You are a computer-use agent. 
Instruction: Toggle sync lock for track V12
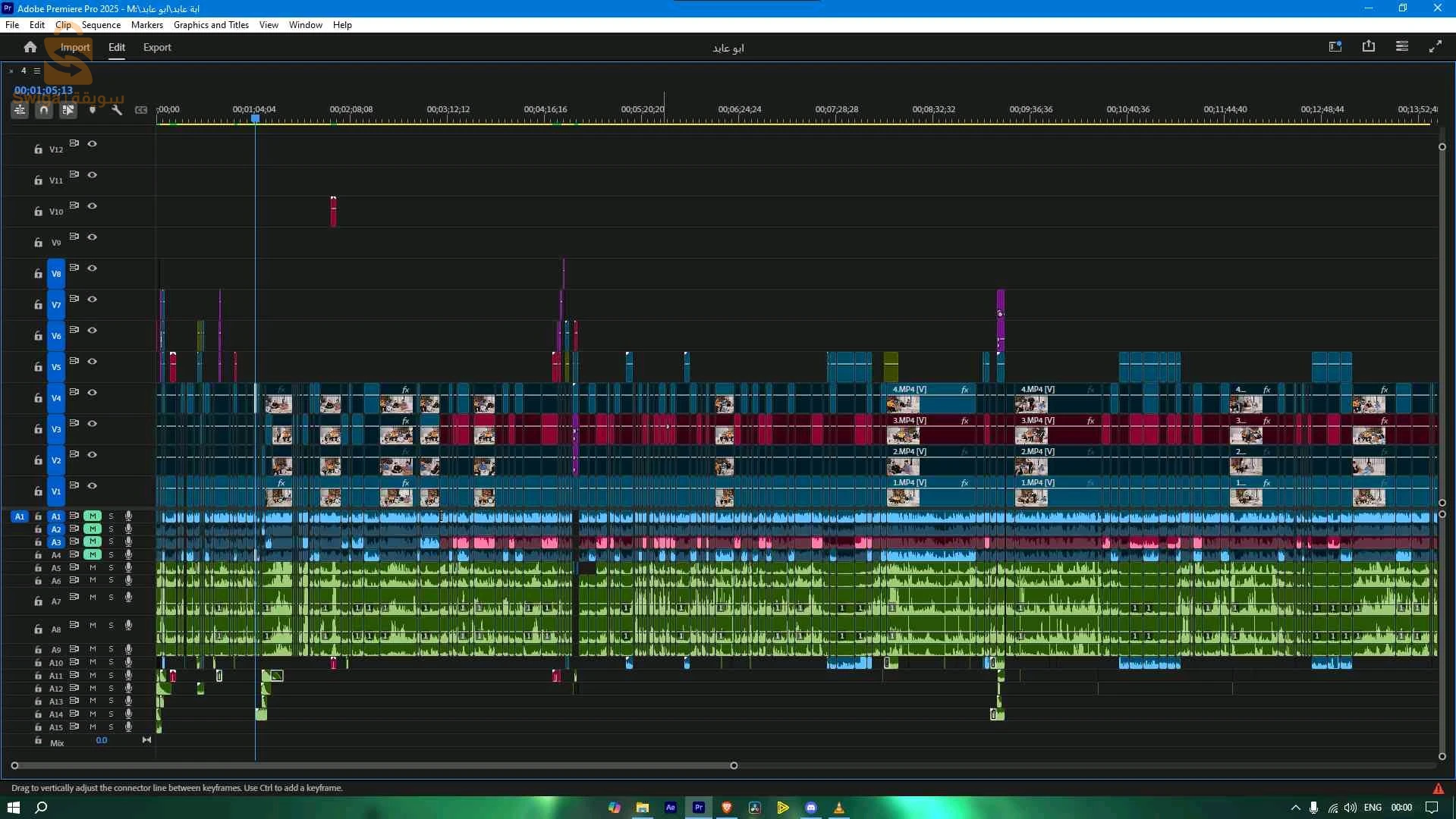(74, 143)
